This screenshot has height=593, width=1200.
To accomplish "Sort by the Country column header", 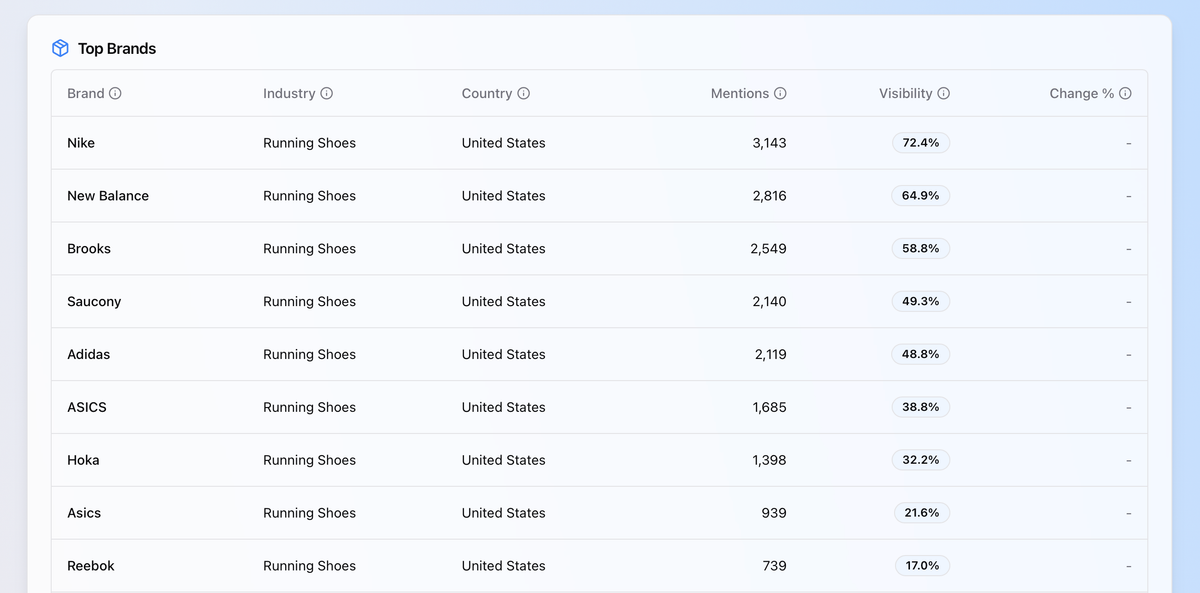I will [487, 93].
